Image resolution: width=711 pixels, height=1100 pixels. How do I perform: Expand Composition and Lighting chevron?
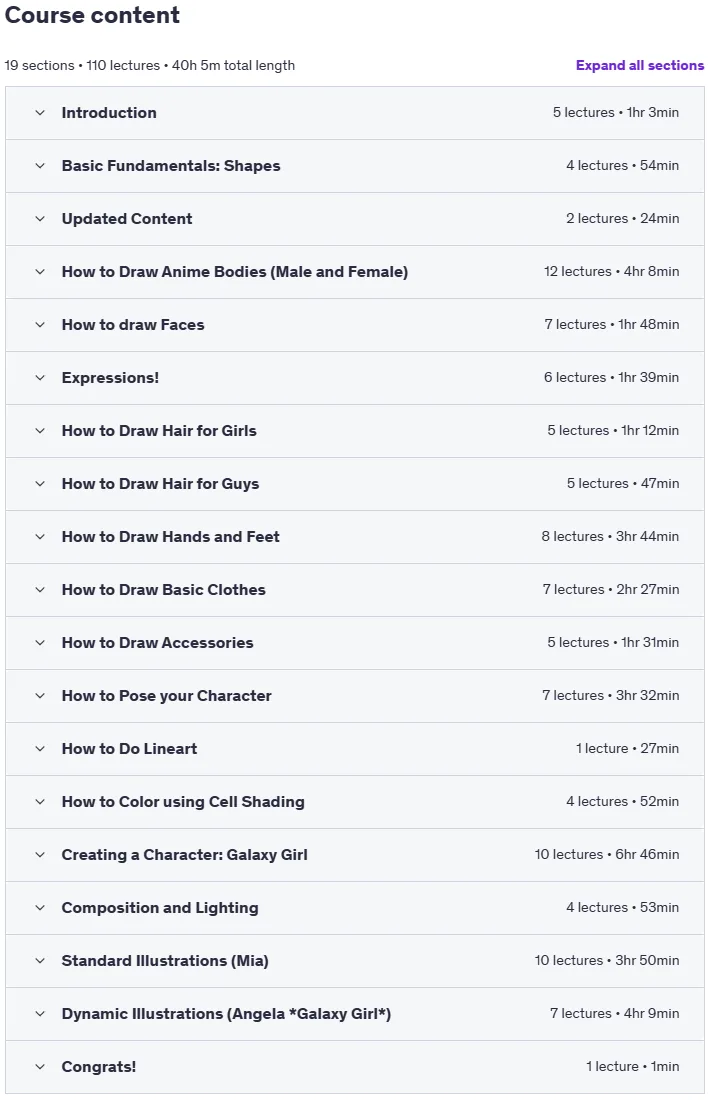pyautogui.click(x=40, y=908)
